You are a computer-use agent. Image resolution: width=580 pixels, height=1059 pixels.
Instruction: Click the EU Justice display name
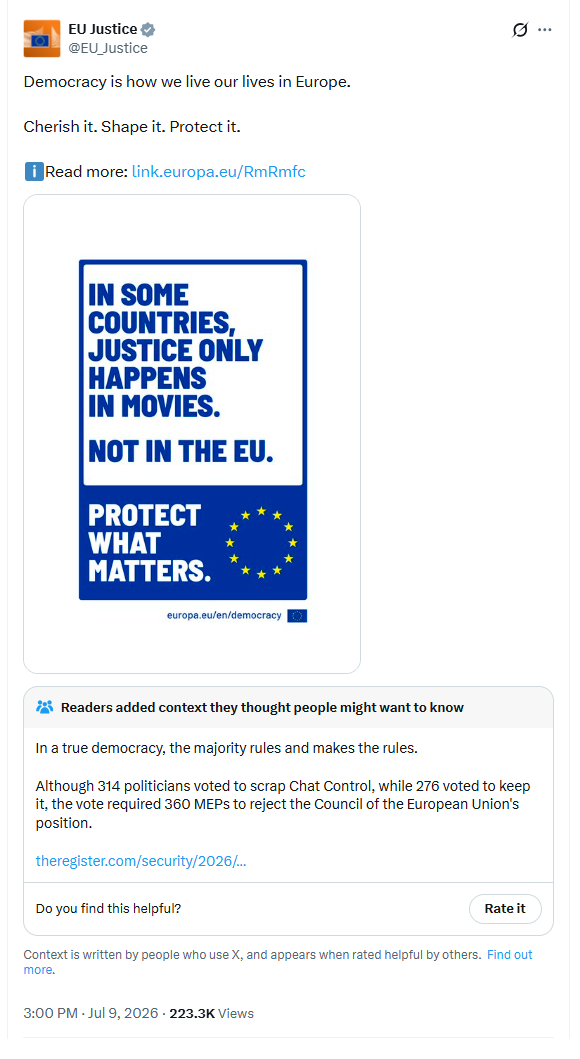pyautogui.click(x=103, y=29)
